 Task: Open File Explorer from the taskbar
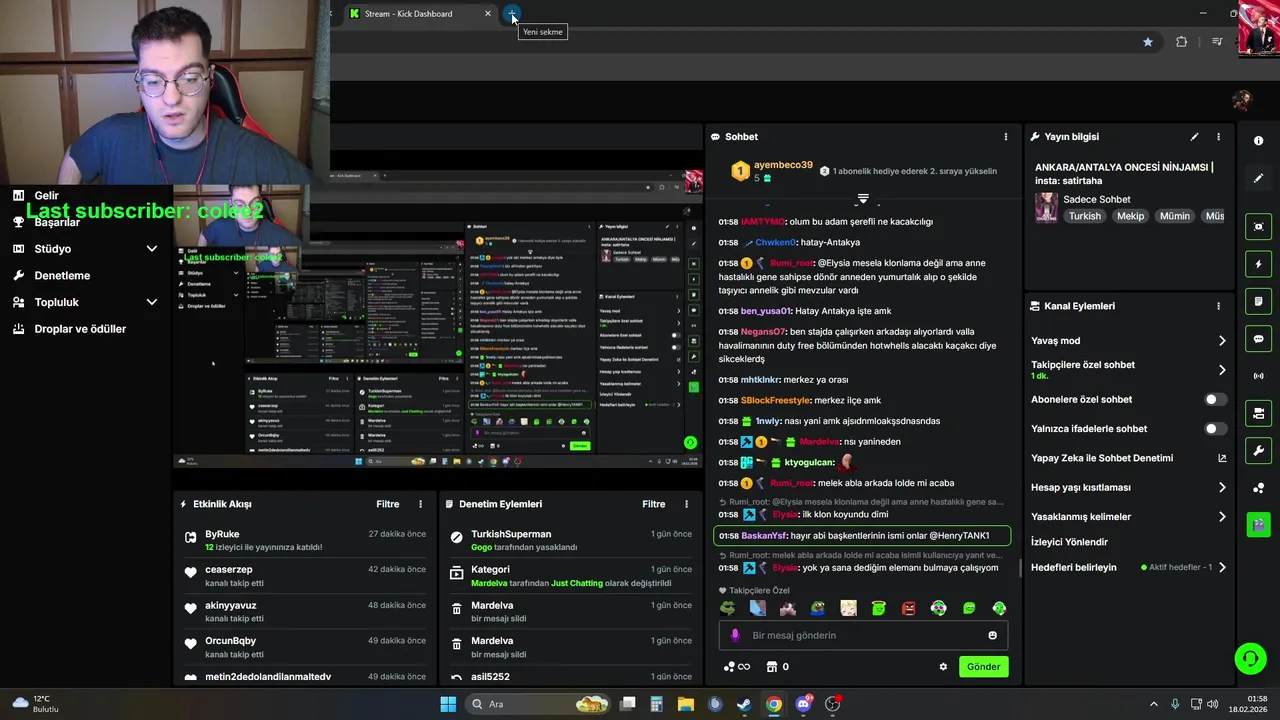[685, 704]
